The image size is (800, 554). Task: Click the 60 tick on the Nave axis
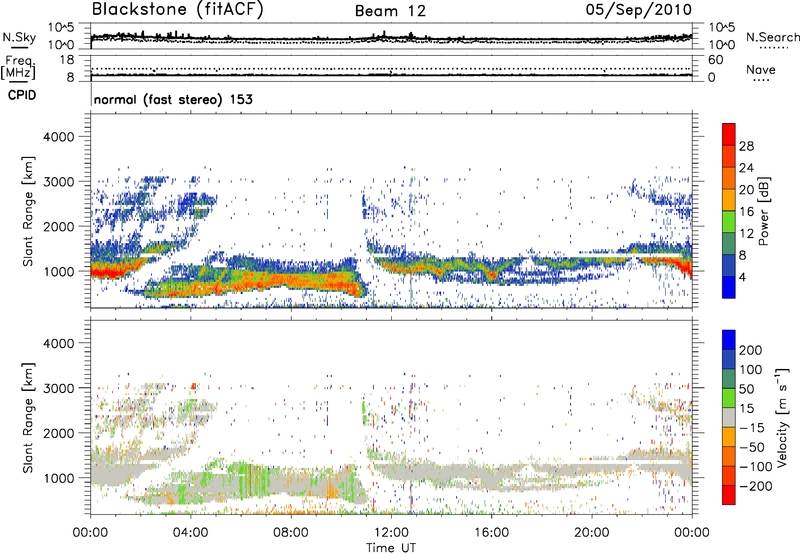click(715, 60)
